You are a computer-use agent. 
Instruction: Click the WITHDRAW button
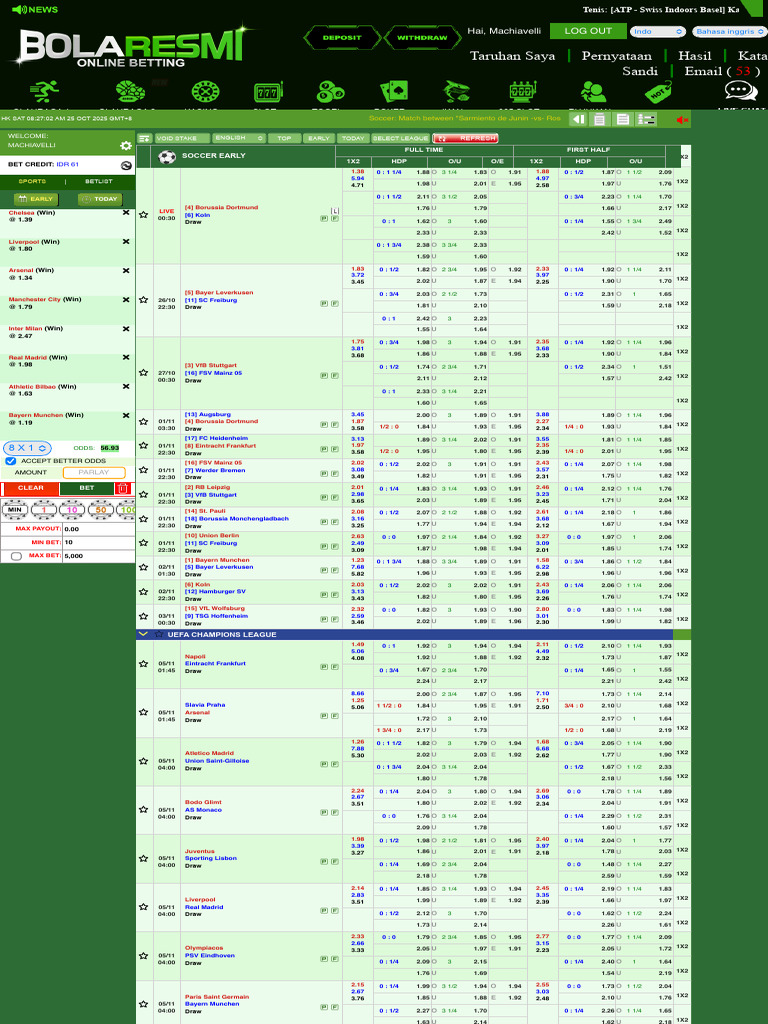(422, 38)
